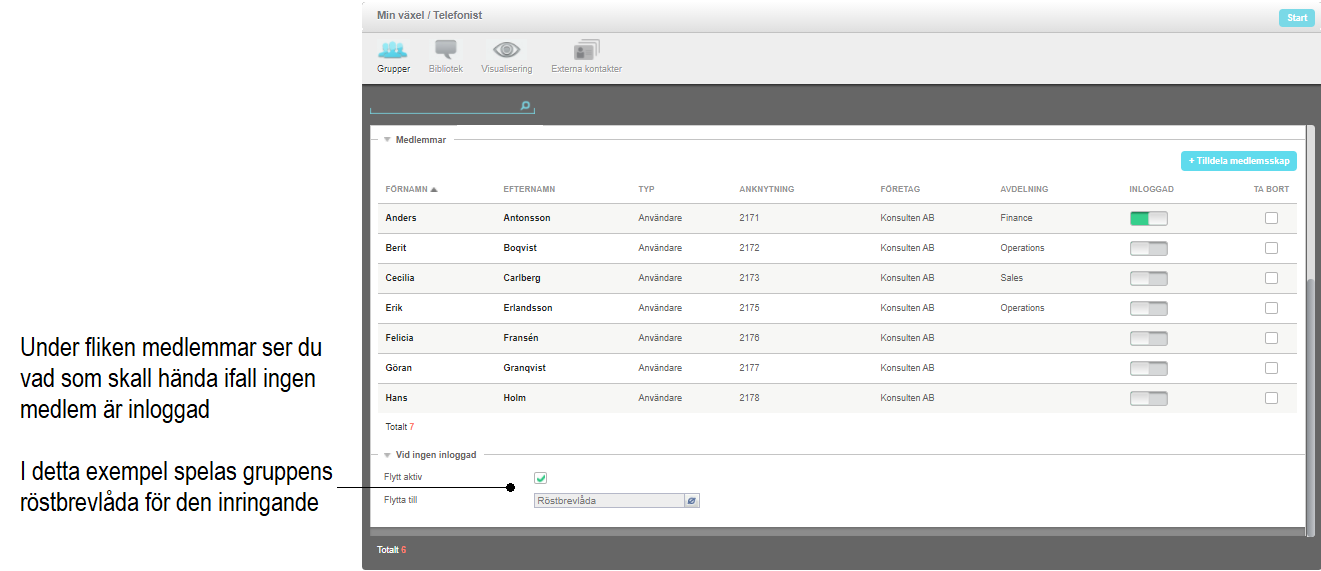Click Finance department cell

(x=1016, y=218)
